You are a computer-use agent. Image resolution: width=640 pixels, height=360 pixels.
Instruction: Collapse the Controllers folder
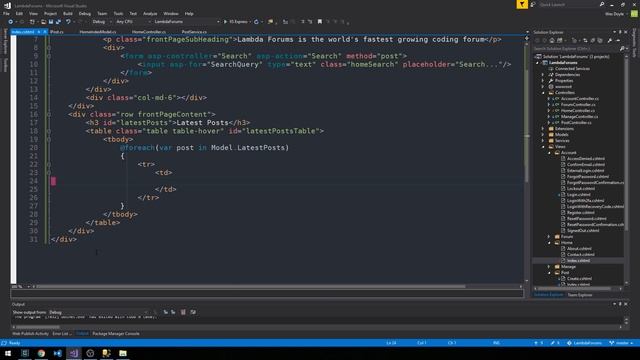coord(543,93)
